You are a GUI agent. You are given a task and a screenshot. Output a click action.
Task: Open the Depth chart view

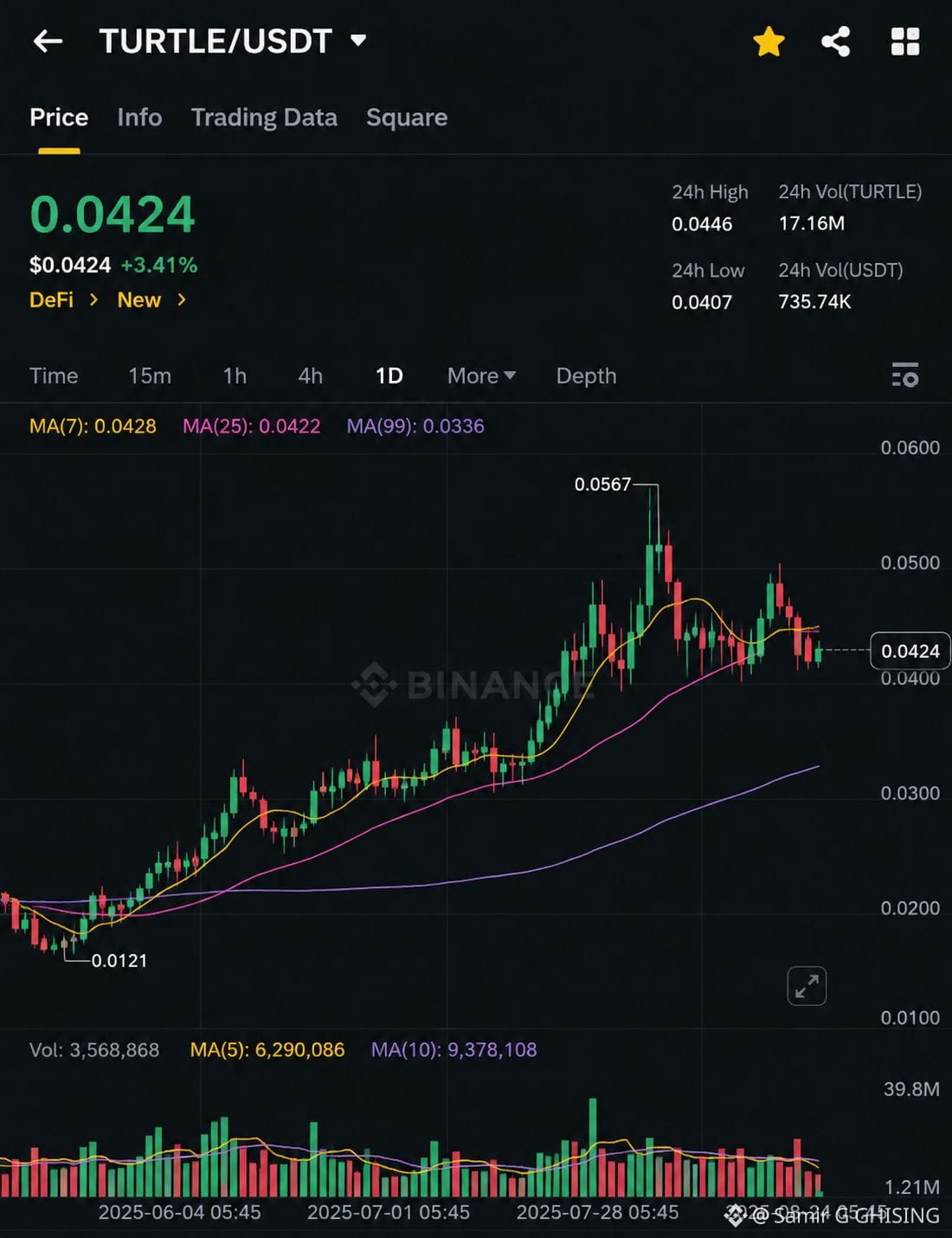pyautogui.click(x=586, y=376)
